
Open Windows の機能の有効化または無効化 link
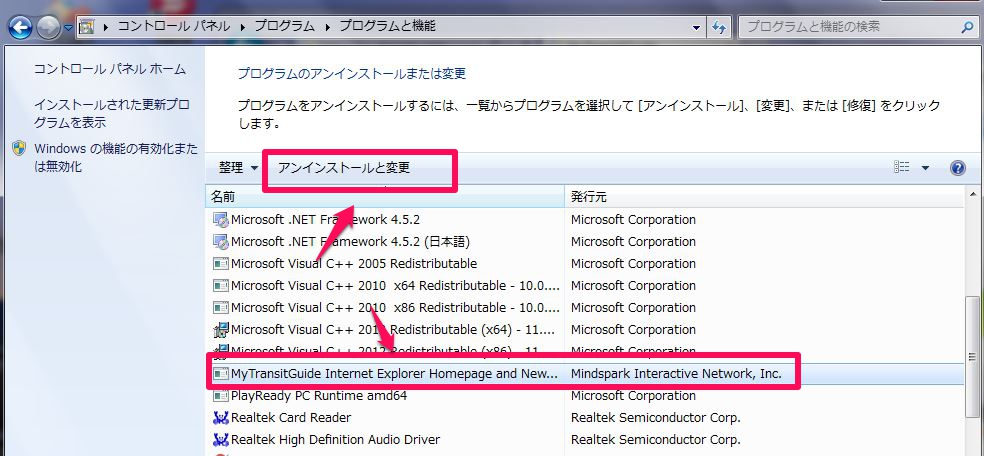115,157
